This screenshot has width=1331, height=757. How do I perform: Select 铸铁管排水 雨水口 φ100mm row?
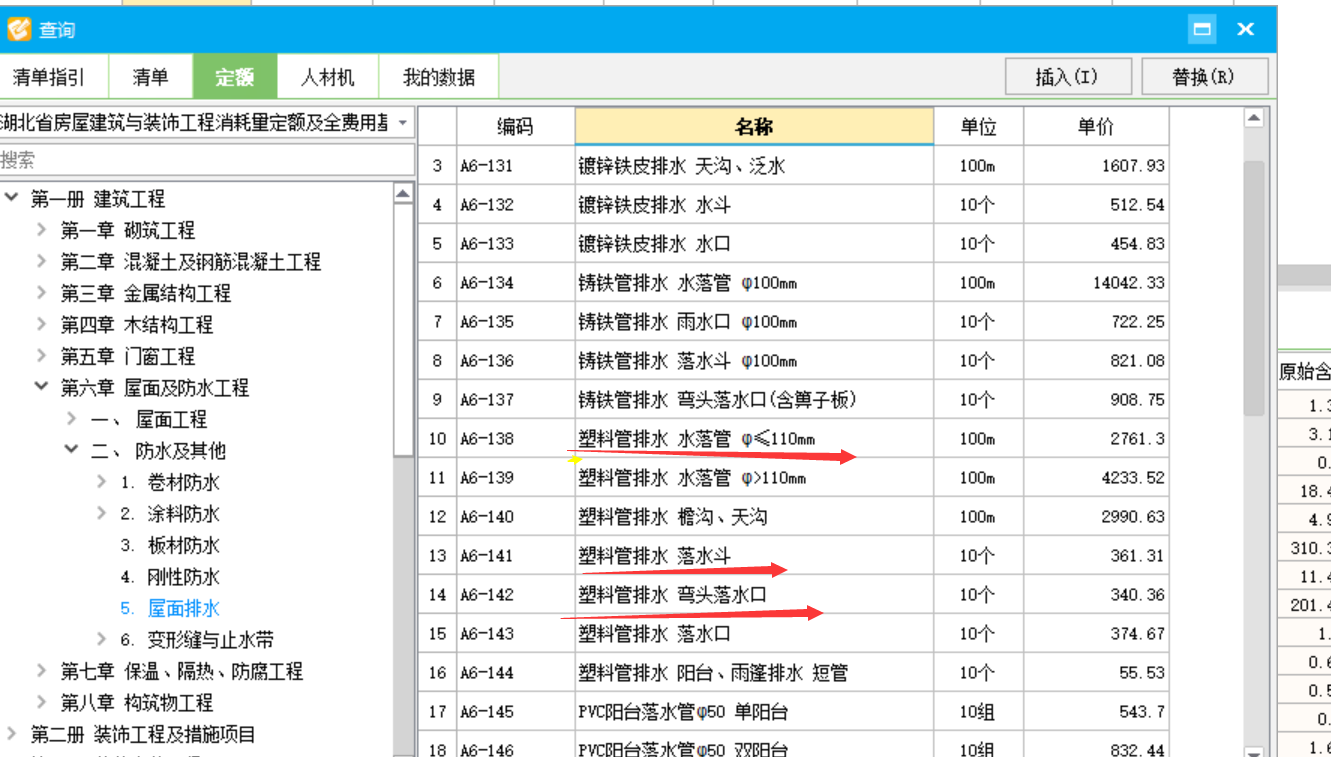pos(794,322)
